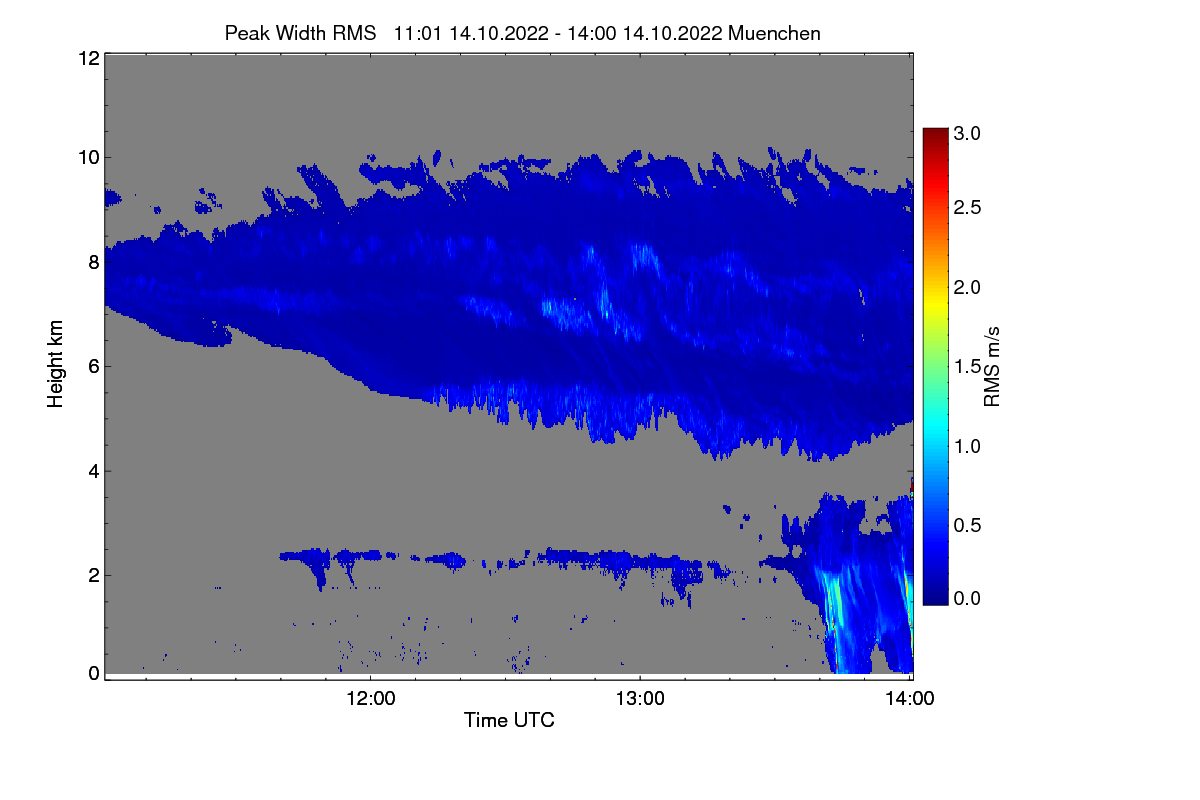
Task: Click the colorbar value 1.5
Action: coord(967,367)
